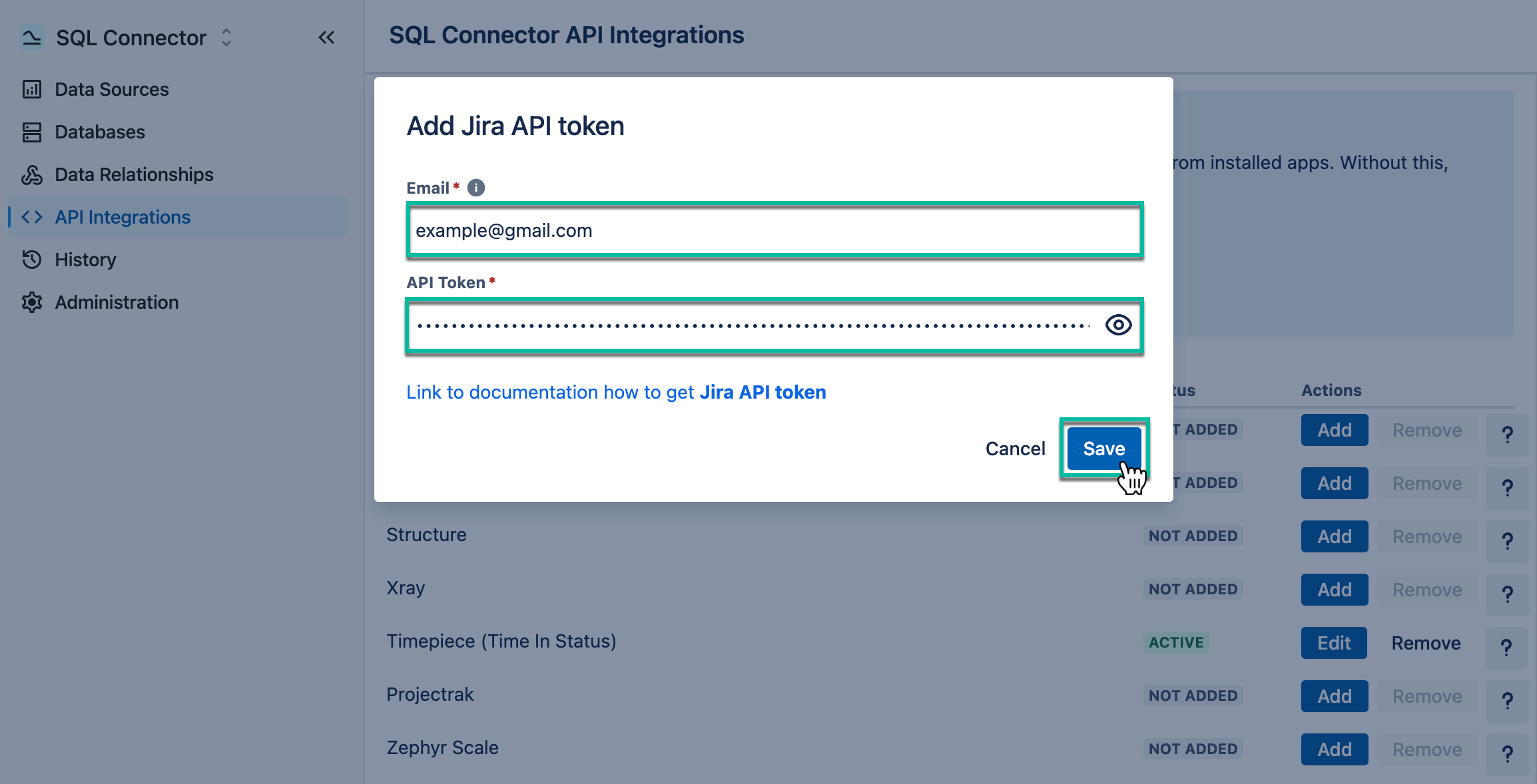Click the SQL Connector app logo
Viewport: 1537px width, 784px height.
coord(31,37)
